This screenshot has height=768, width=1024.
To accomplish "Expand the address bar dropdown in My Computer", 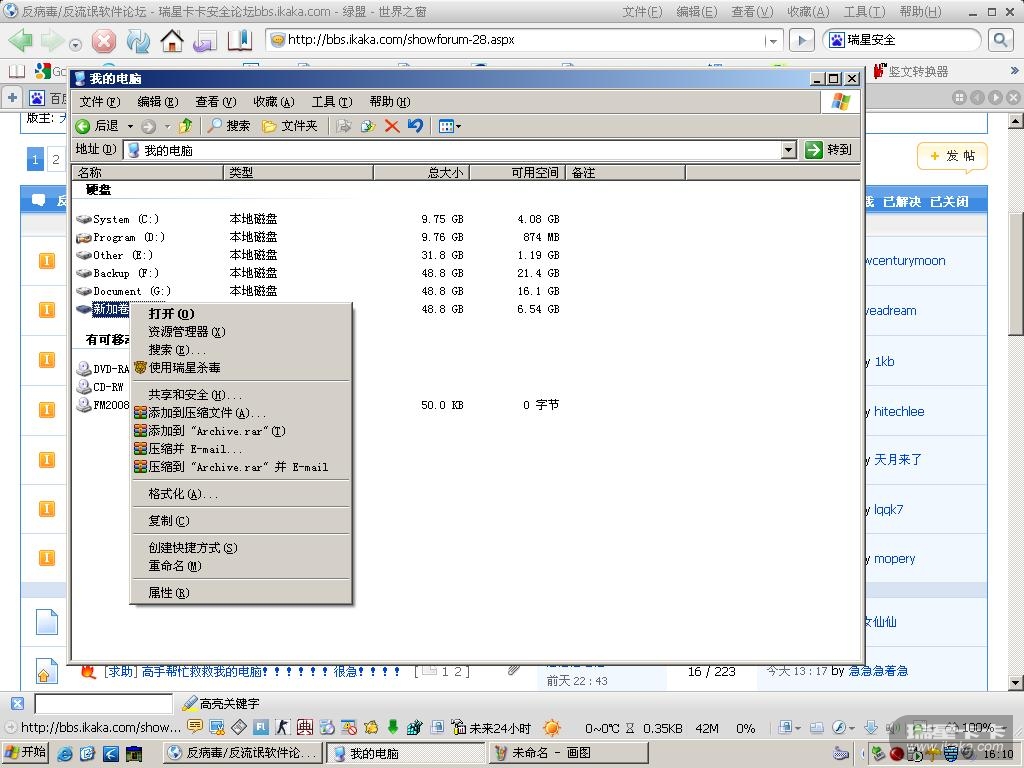I will [x=789, y=150].
